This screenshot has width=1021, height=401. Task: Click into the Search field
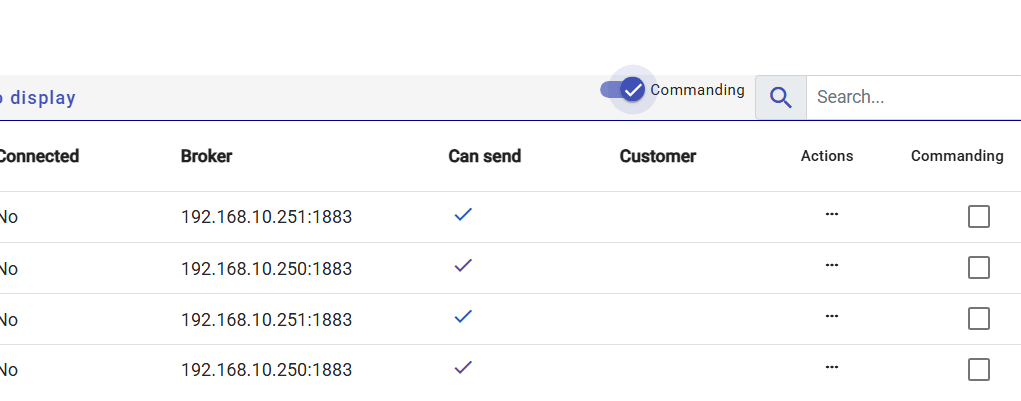910,98
